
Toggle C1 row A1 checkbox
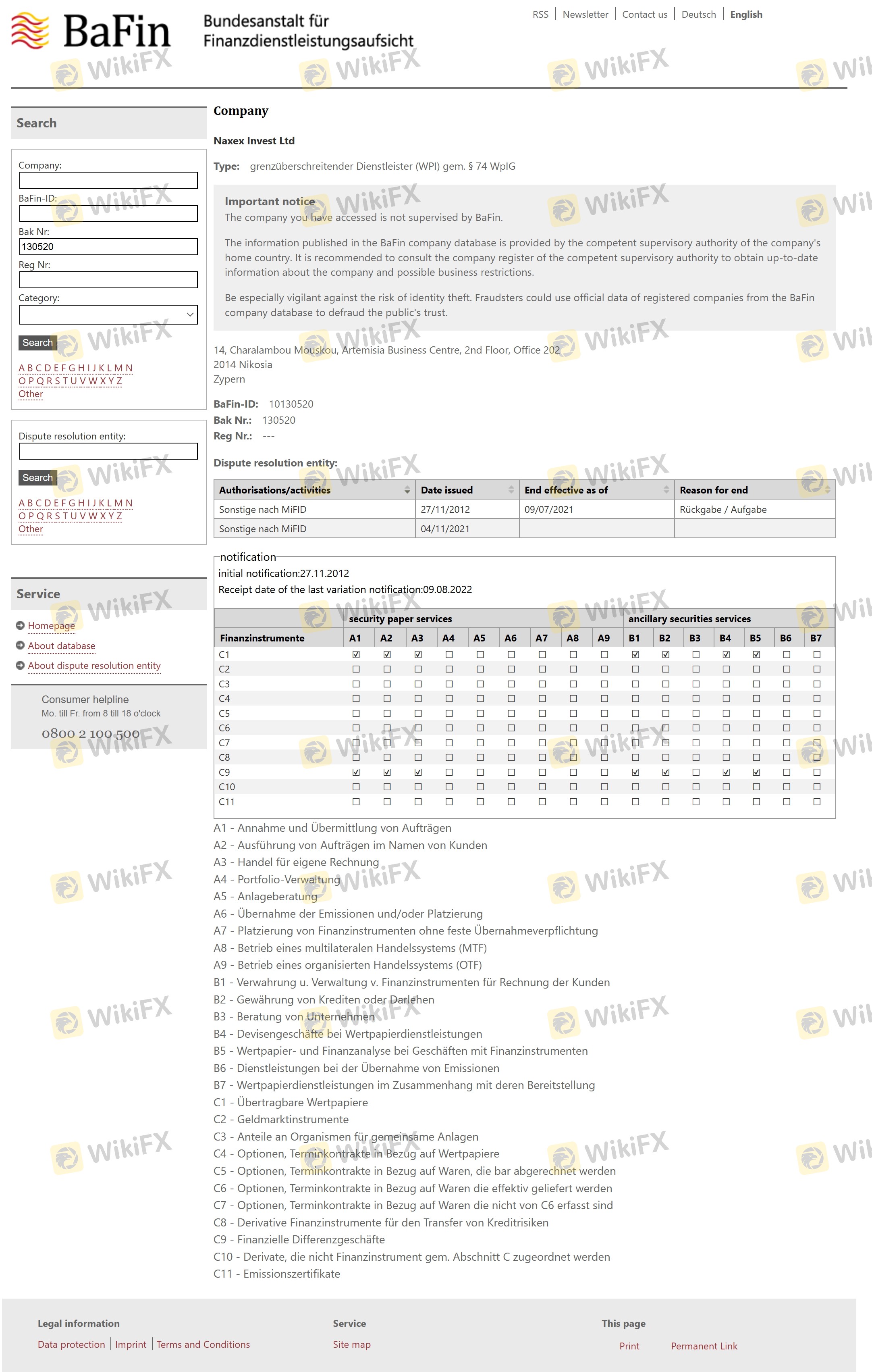pos(356,655)
